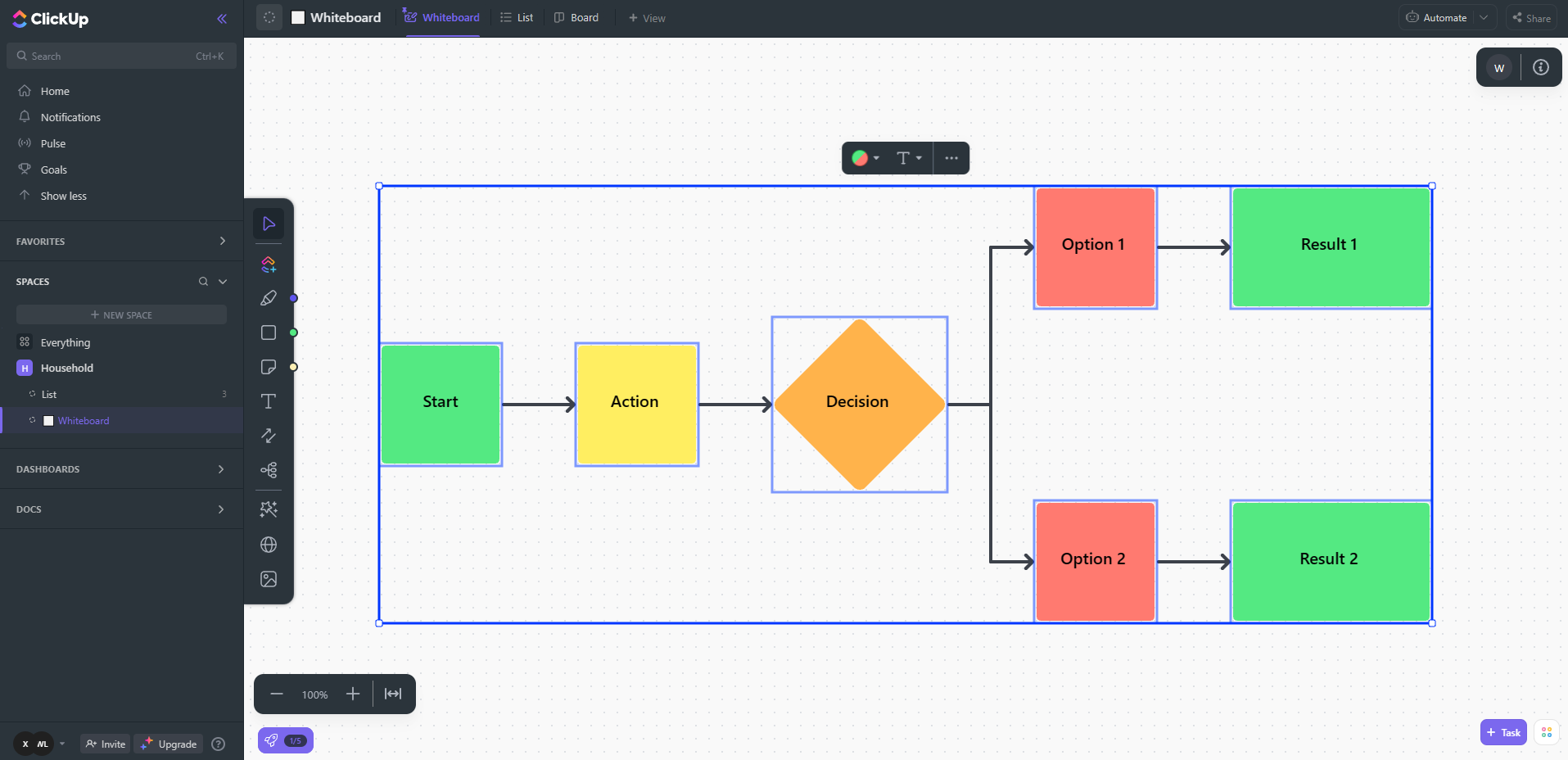Expand the Favorites section
This screenshot has height=760, width=1568.
coord(222,241)
